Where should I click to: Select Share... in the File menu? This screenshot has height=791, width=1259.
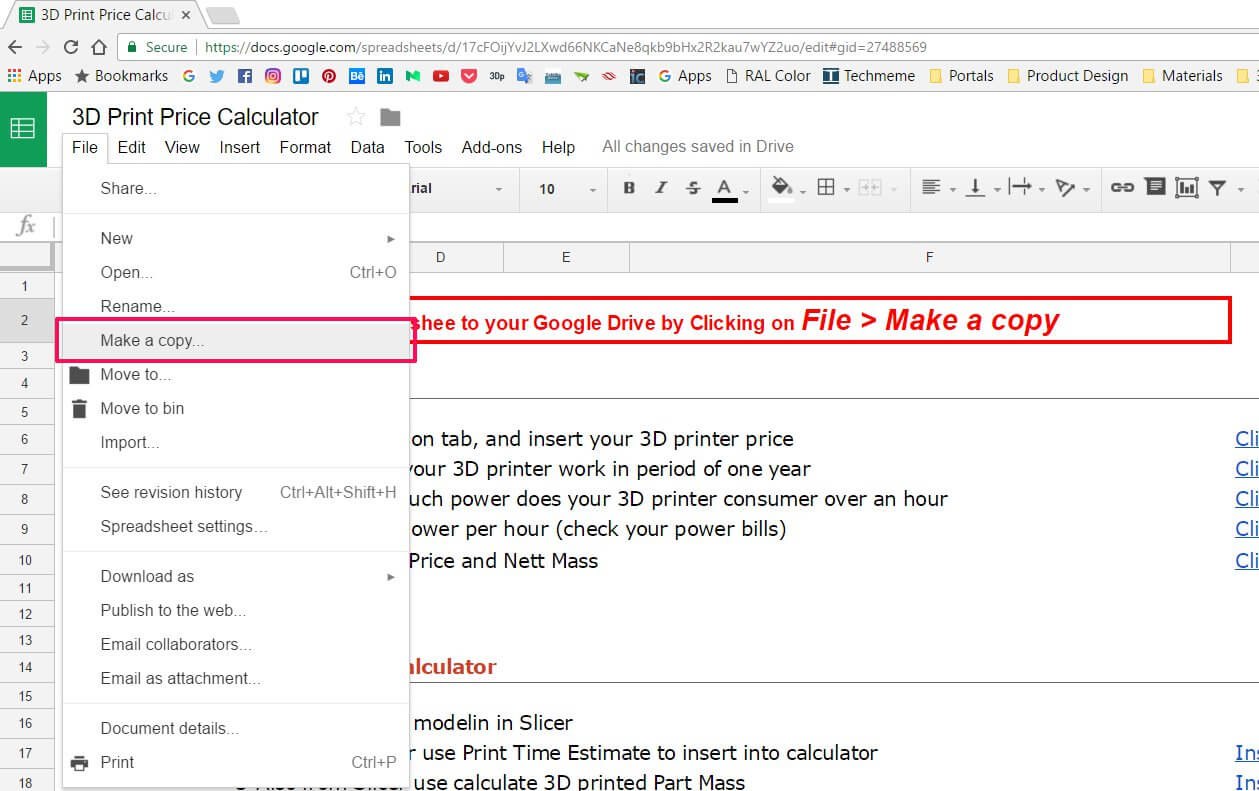pyautogui.click(x=236, y=189)
